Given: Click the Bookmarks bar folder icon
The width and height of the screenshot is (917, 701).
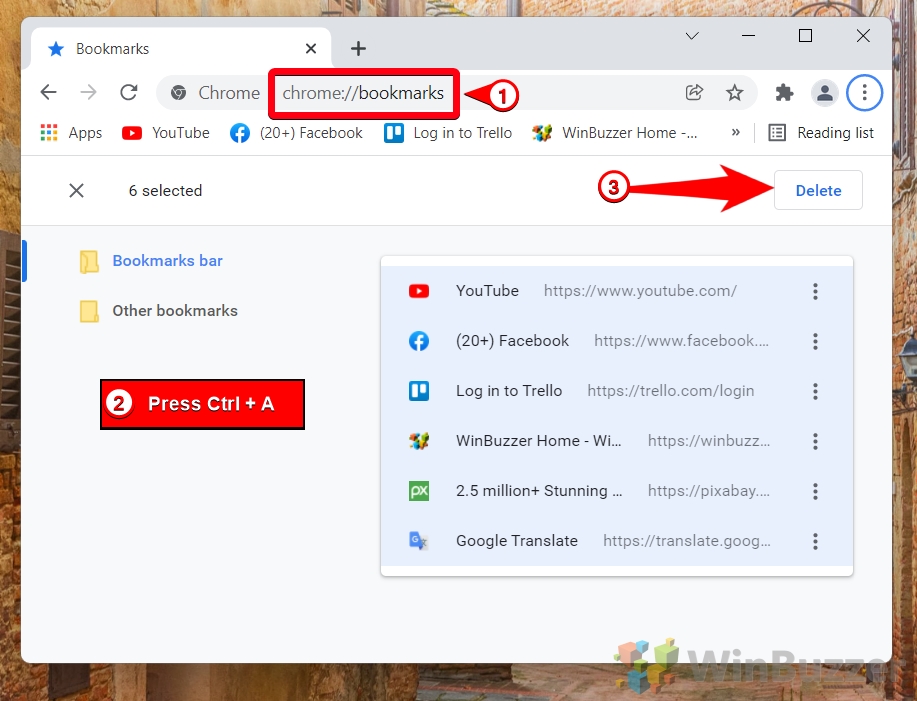Looking at the screenshot, I should (x=89, y=262).
